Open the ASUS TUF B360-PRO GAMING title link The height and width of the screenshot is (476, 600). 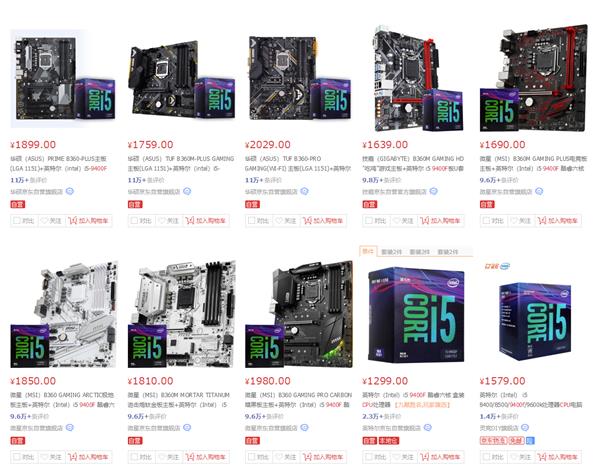[x=298, y=163]
